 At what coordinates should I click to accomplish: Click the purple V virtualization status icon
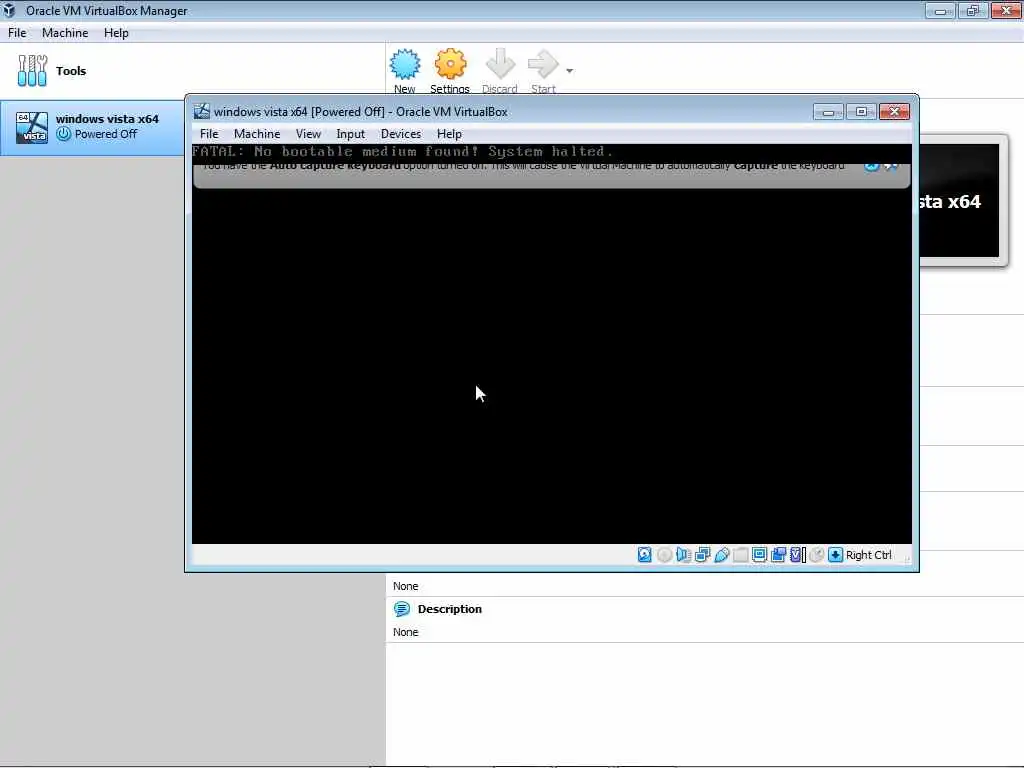pos(797,555)
